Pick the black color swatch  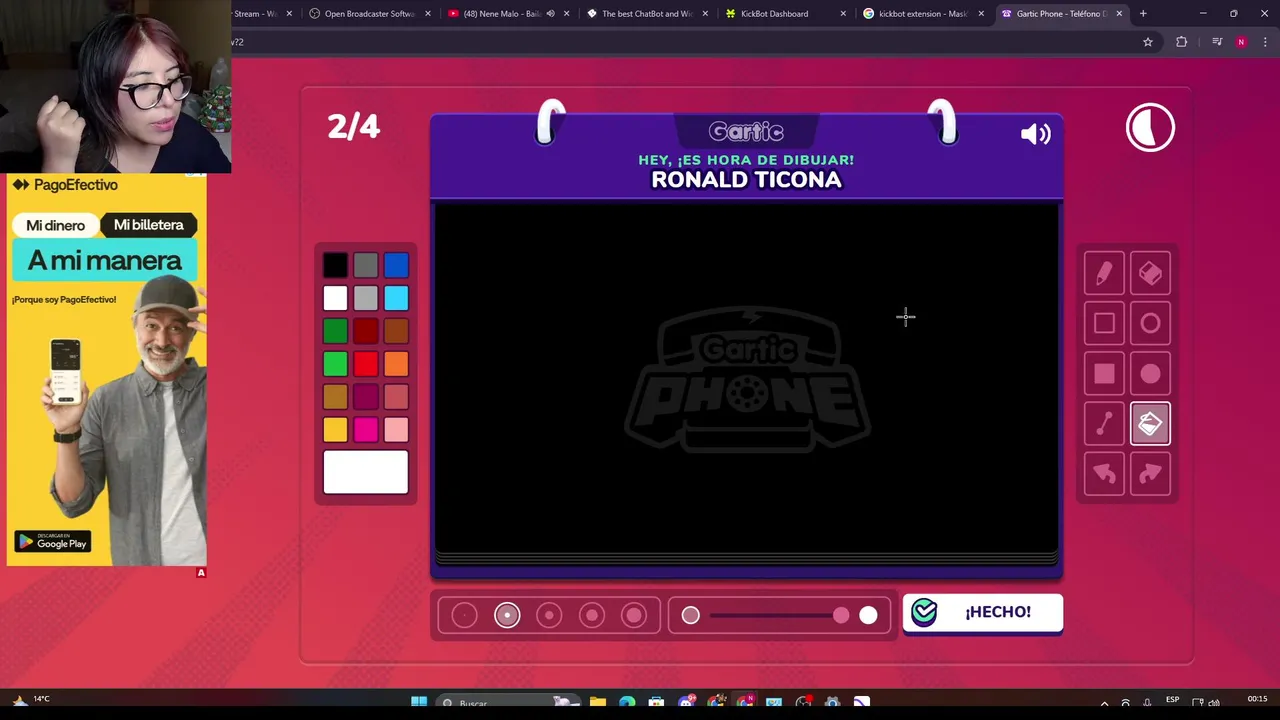point(335,265)
